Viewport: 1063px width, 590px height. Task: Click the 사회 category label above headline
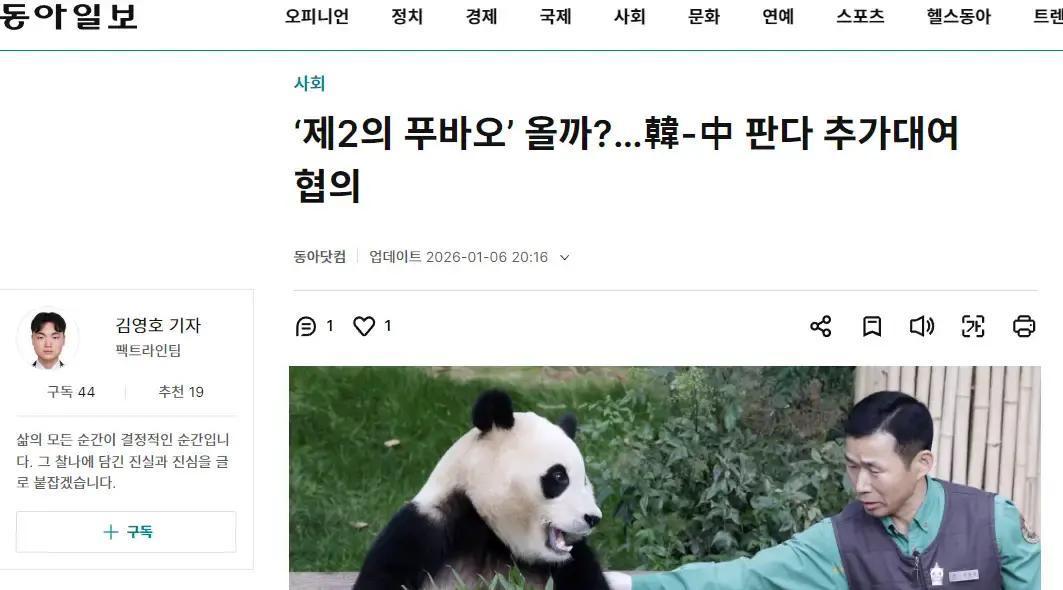(309, 83)
